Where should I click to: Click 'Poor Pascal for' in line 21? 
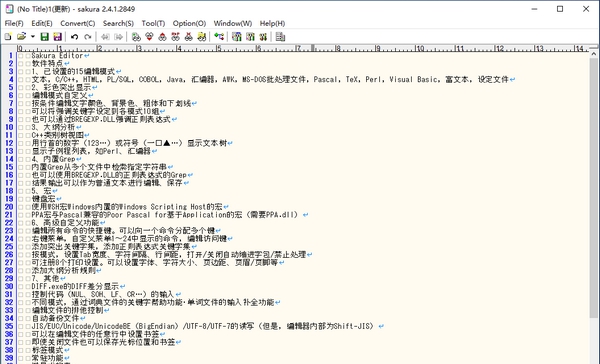[135, 215]
